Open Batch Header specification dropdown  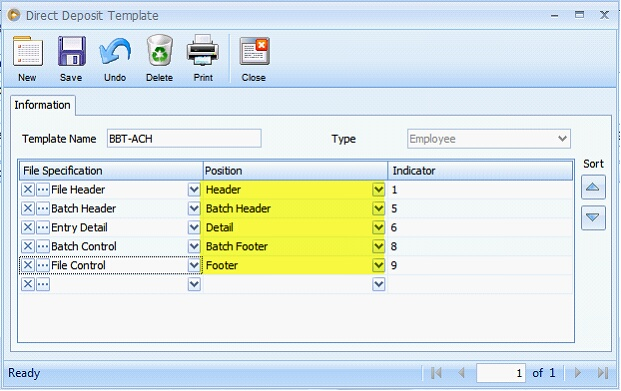coord(194,208)
